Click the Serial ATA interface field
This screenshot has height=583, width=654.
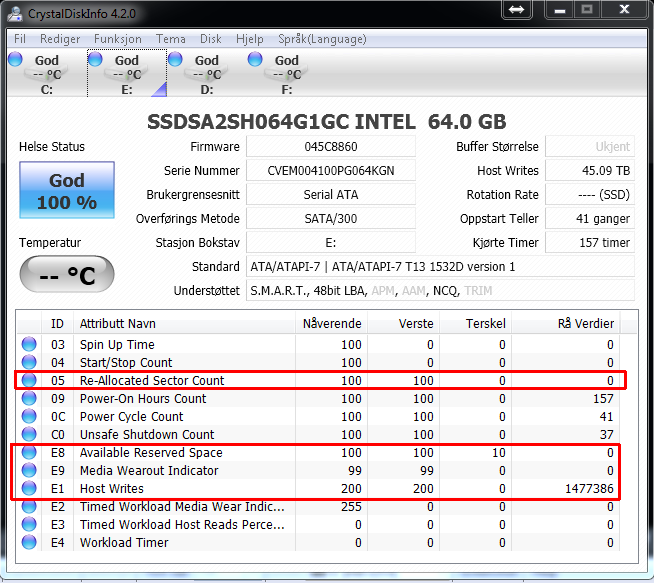tap(331, 195)
